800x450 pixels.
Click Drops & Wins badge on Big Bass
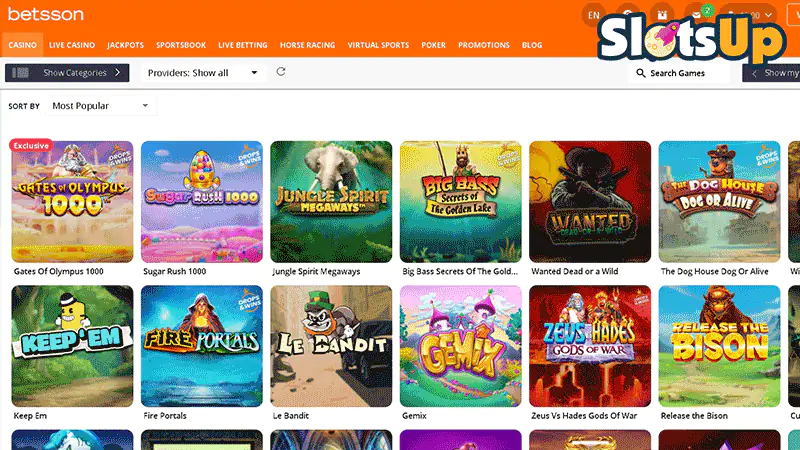point(508,157)
